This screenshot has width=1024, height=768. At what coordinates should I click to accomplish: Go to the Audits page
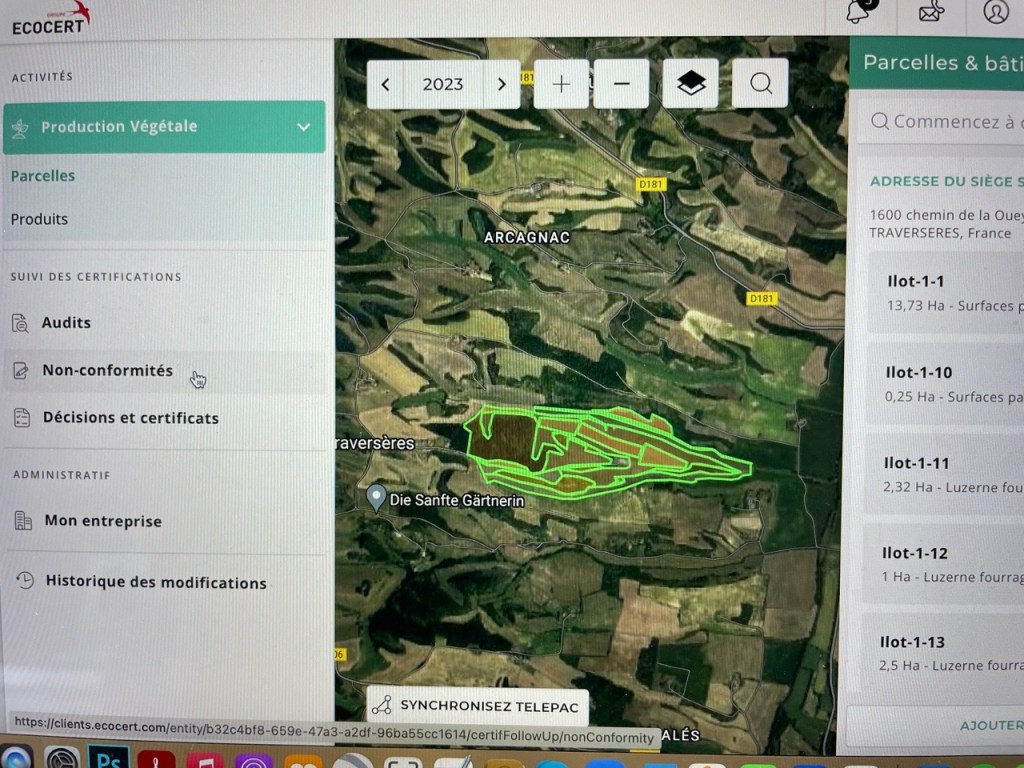66,323
